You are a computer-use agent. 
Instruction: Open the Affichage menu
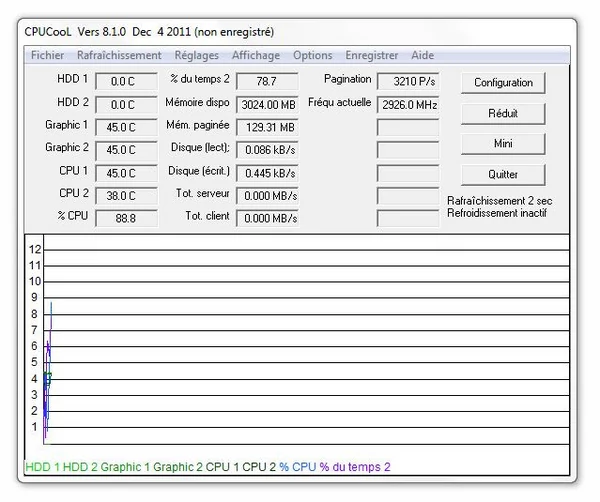point(256,55)
